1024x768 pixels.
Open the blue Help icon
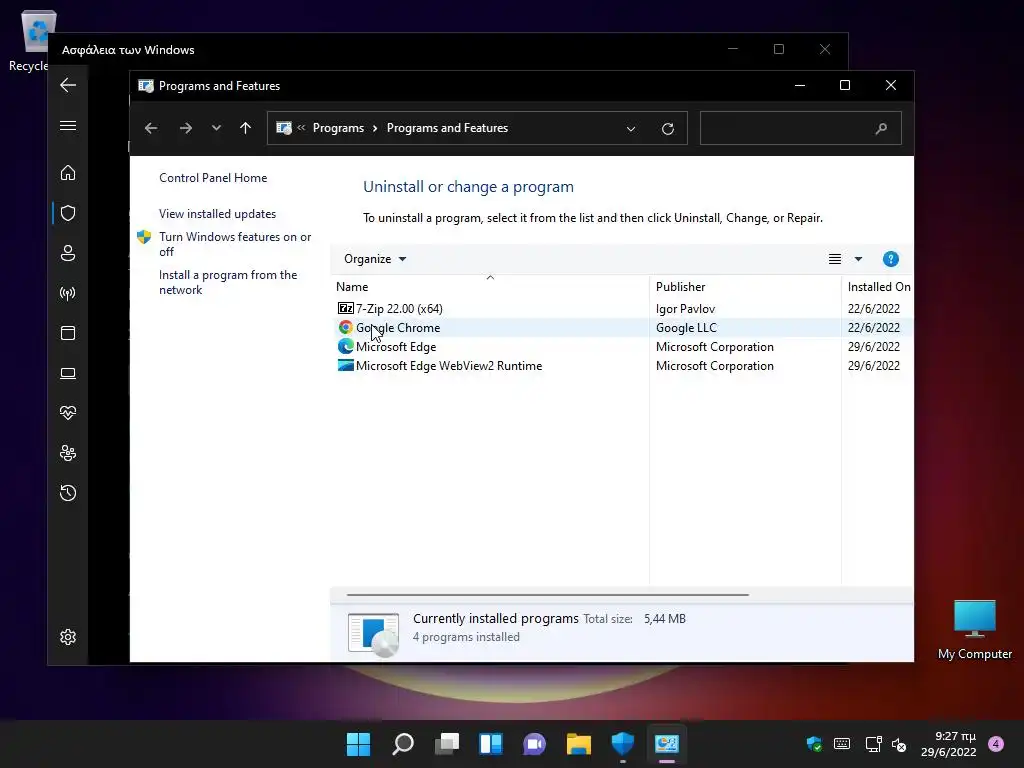click(x=891, y=259)
